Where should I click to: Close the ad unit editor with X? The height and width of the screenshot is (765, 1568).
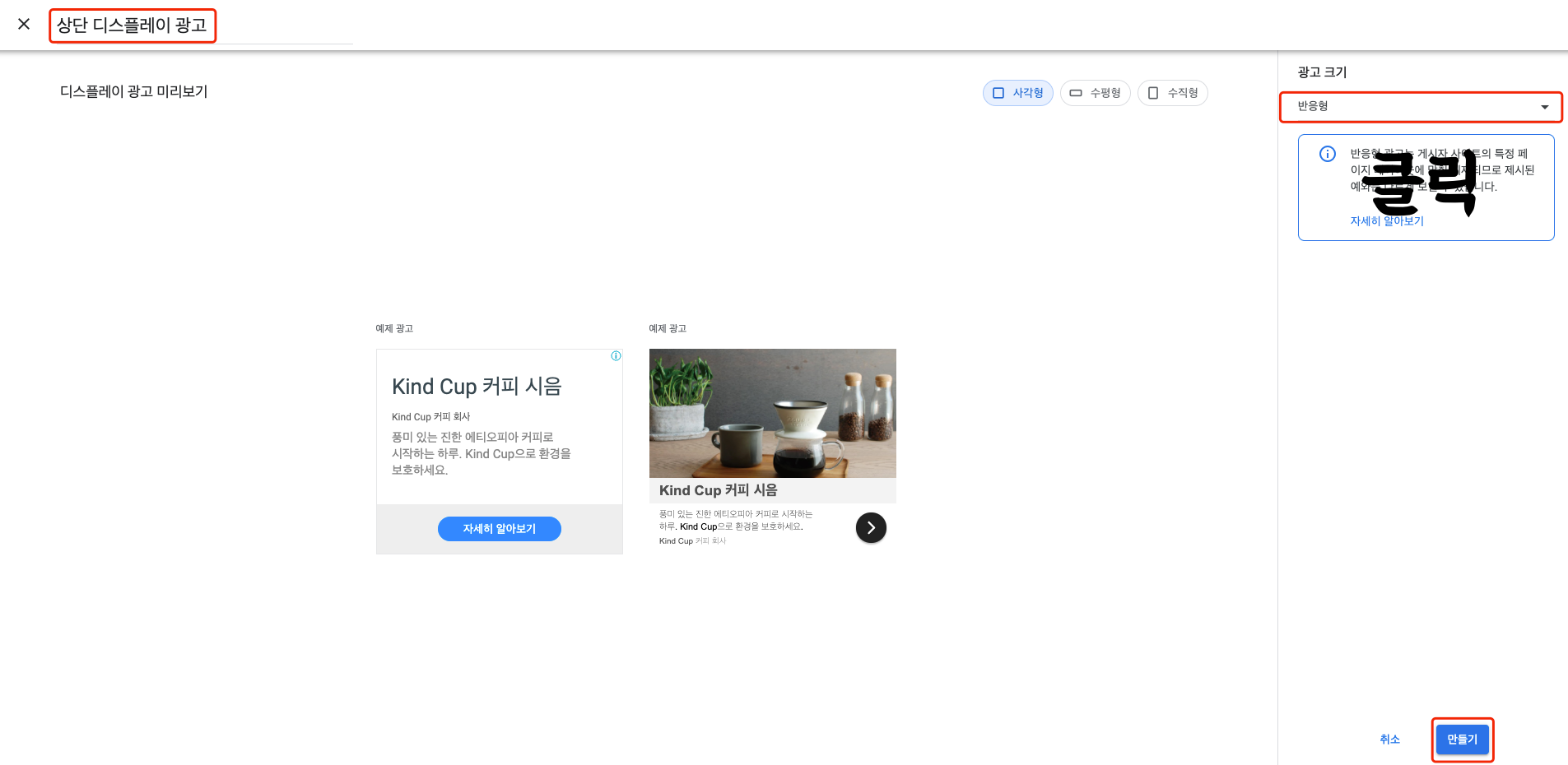point(24,24)
